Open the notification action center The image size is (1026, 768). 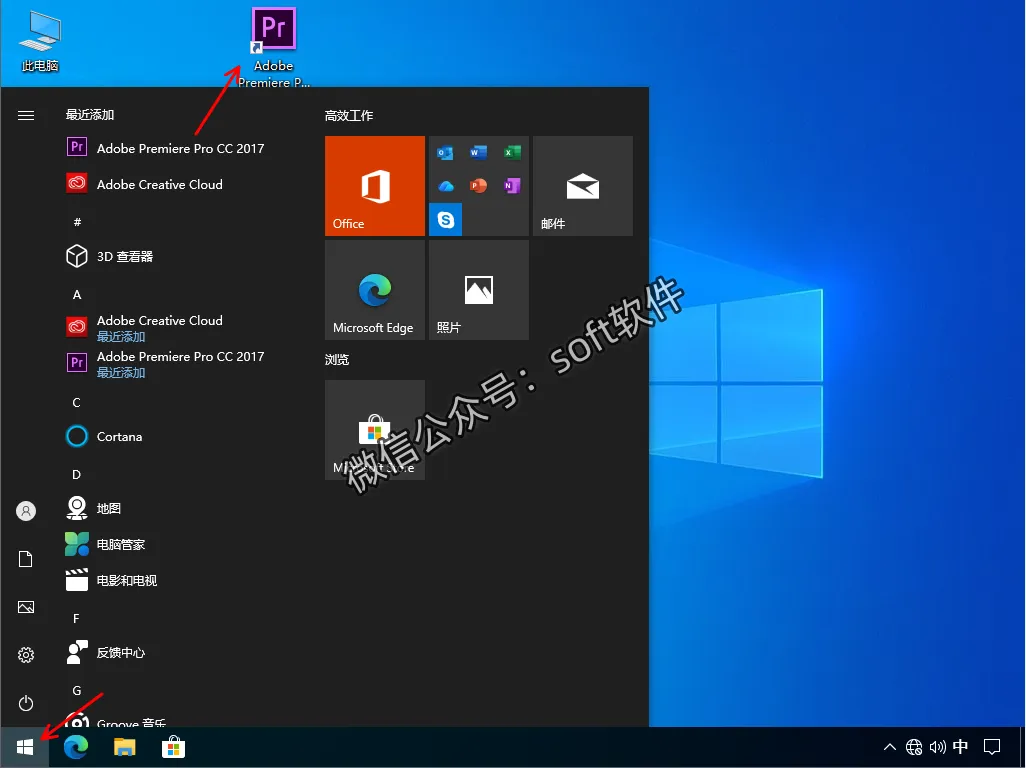992,747
